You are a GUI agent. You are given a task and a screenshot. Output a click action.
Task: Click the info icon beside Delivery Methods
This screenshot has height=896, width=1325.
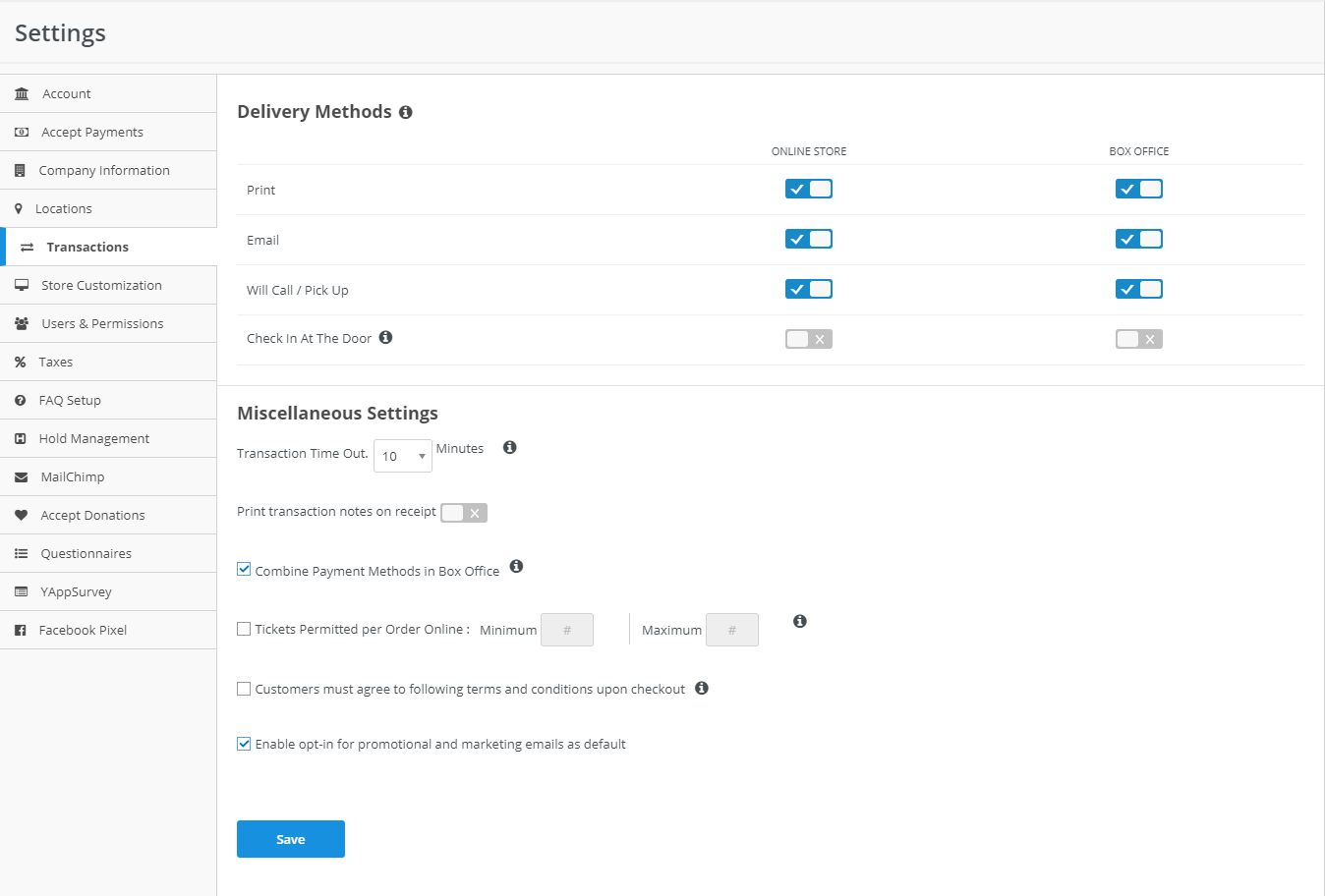pyautogui.click(x=406, y=112)
